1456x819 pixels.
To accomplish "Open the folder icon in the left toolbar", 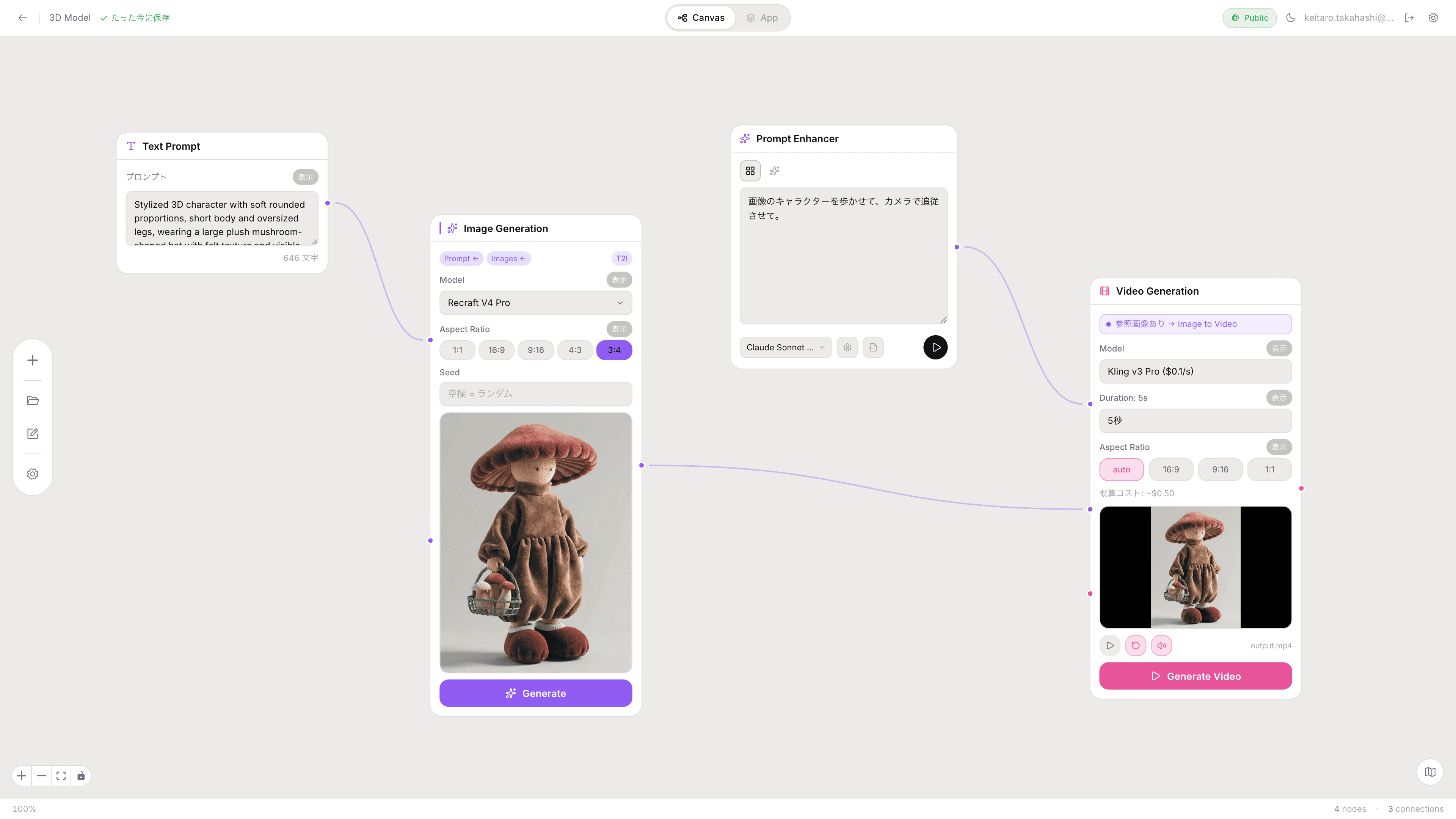I will tap(33, 401).
